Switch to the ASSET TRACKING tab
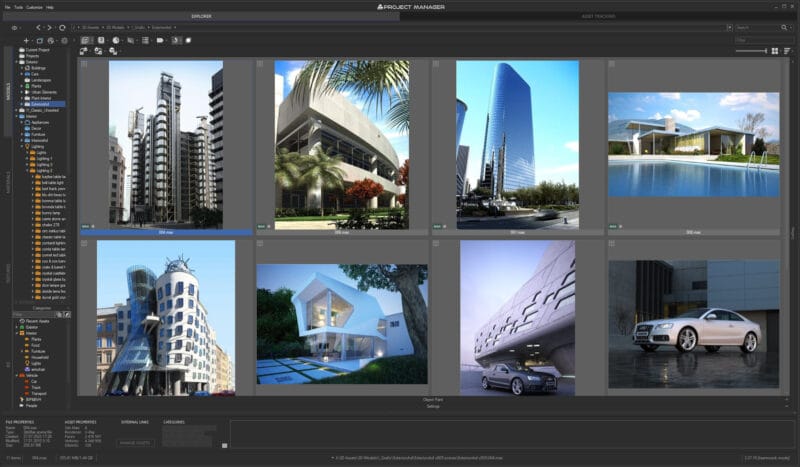Screen dimensions: 800x467 [598, 16]
